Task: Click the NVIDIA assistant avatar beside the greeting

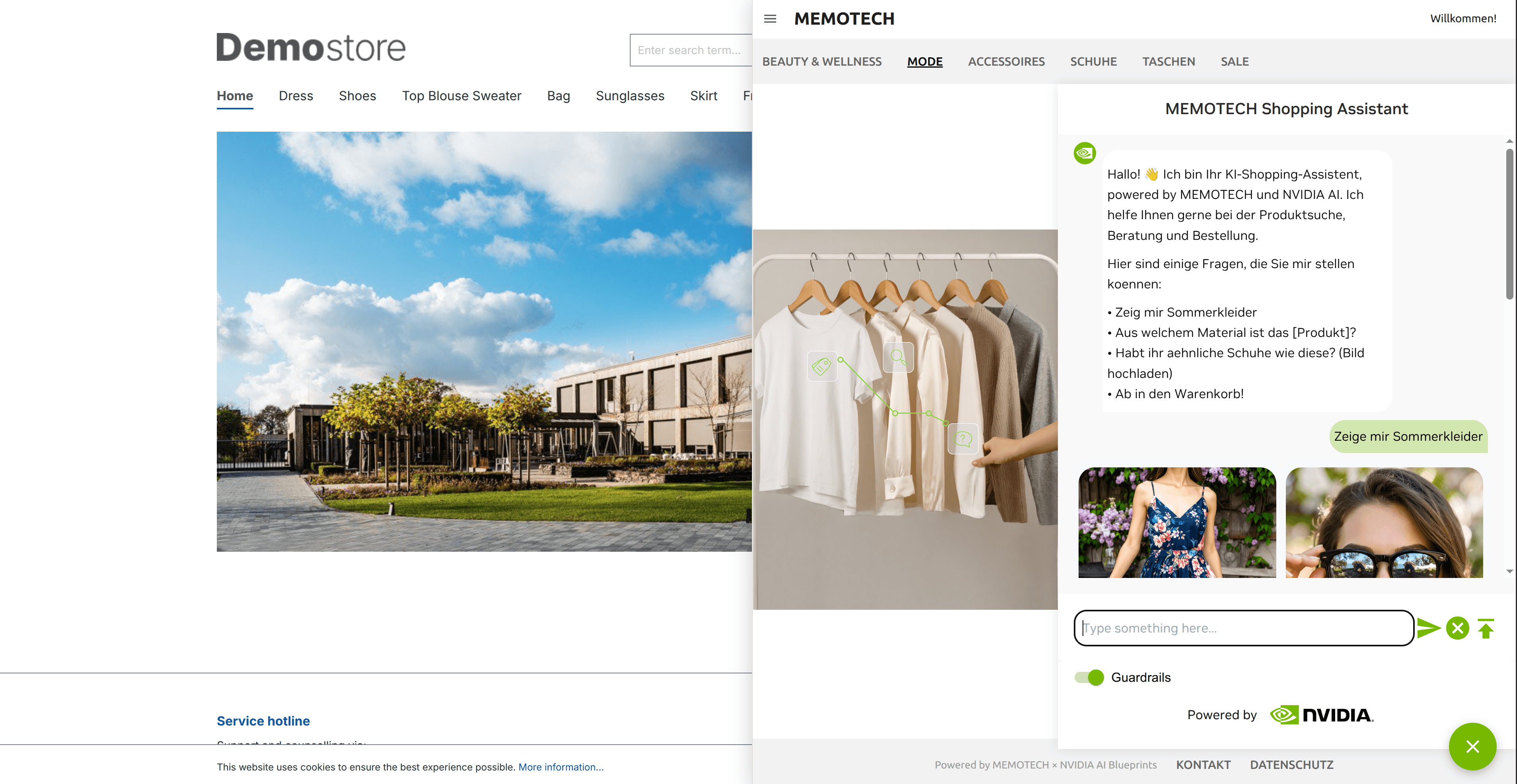Action: click(1084, 154)
